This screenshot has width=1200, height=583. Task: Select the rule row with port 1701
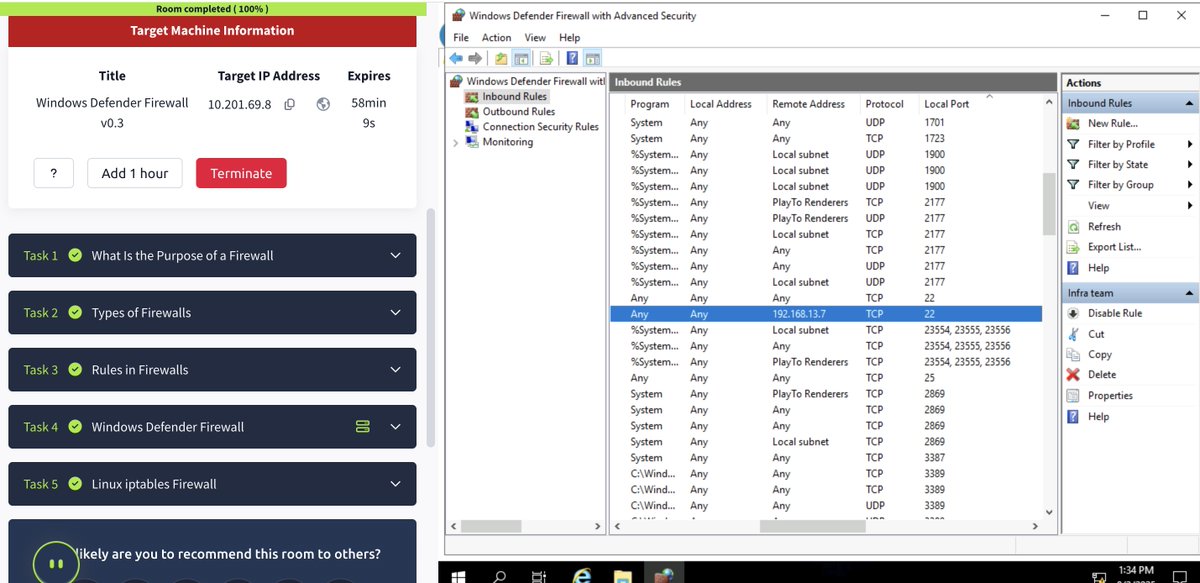(826, 123)
